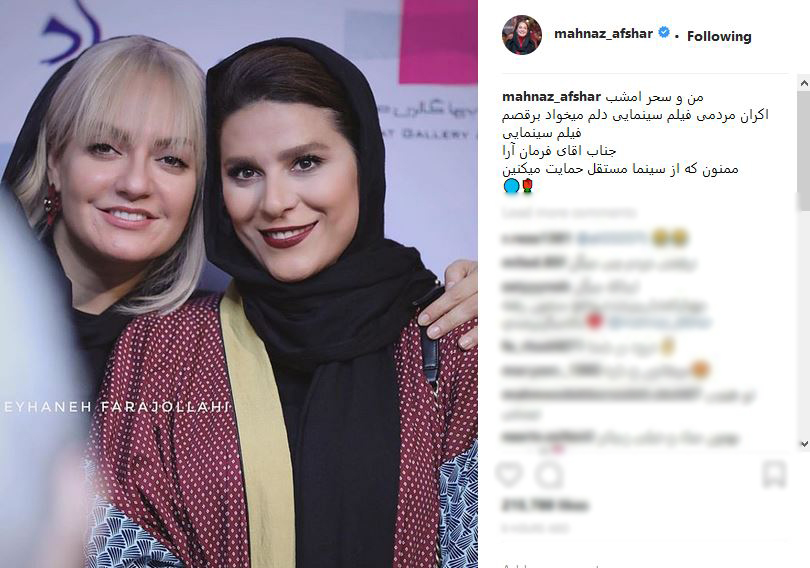Open the mahnaz_afshar profile avatar
The width and height of the screenshot is (810, 568).
click(x=522, y=35)
